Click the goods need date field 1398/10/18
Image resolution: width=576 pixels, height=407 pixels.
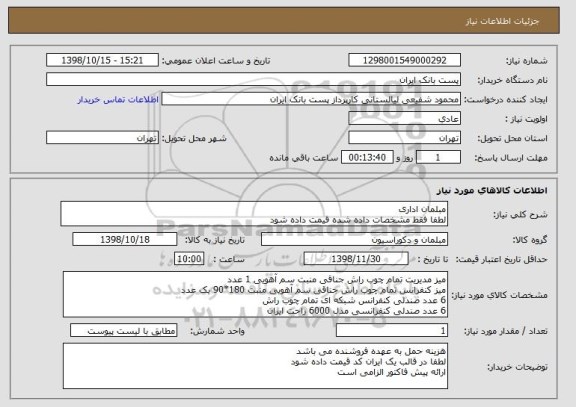[x=125, y=239]
